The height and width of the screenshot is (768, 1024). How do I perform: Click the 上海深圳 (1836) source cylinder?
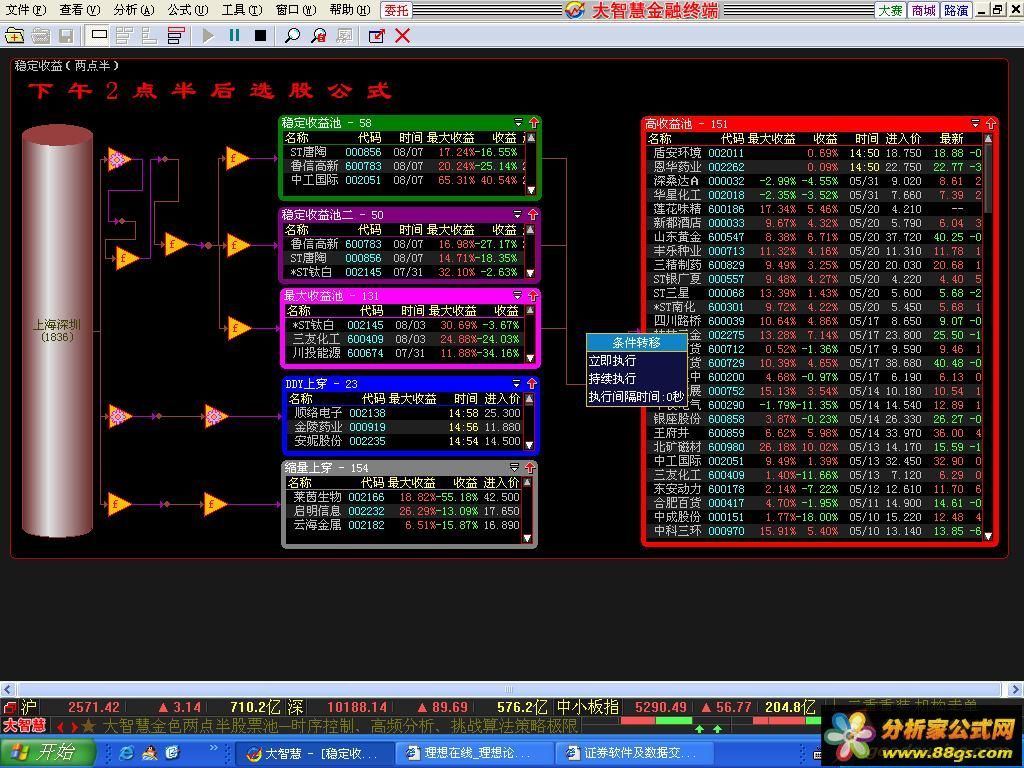[57, 330]
